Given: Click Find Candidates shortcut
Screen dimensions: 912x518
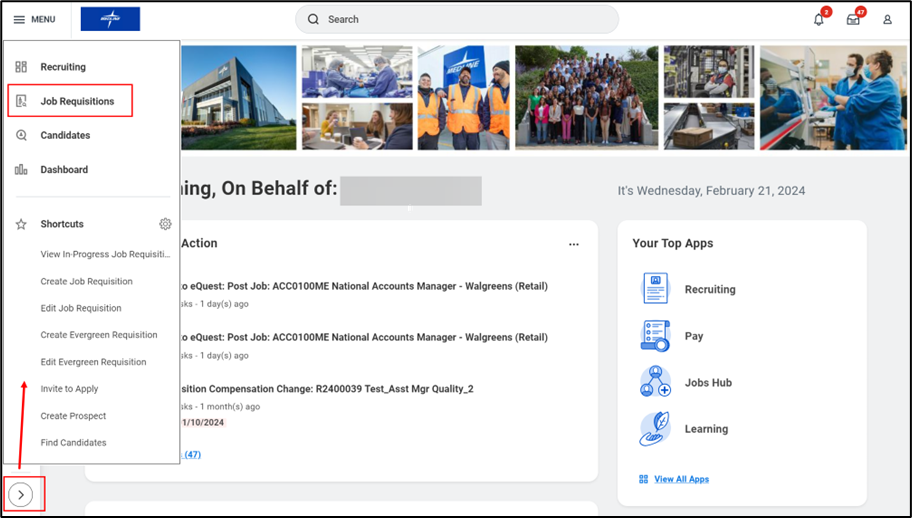Looking at the screenshot, I should (x=73, y=442).
